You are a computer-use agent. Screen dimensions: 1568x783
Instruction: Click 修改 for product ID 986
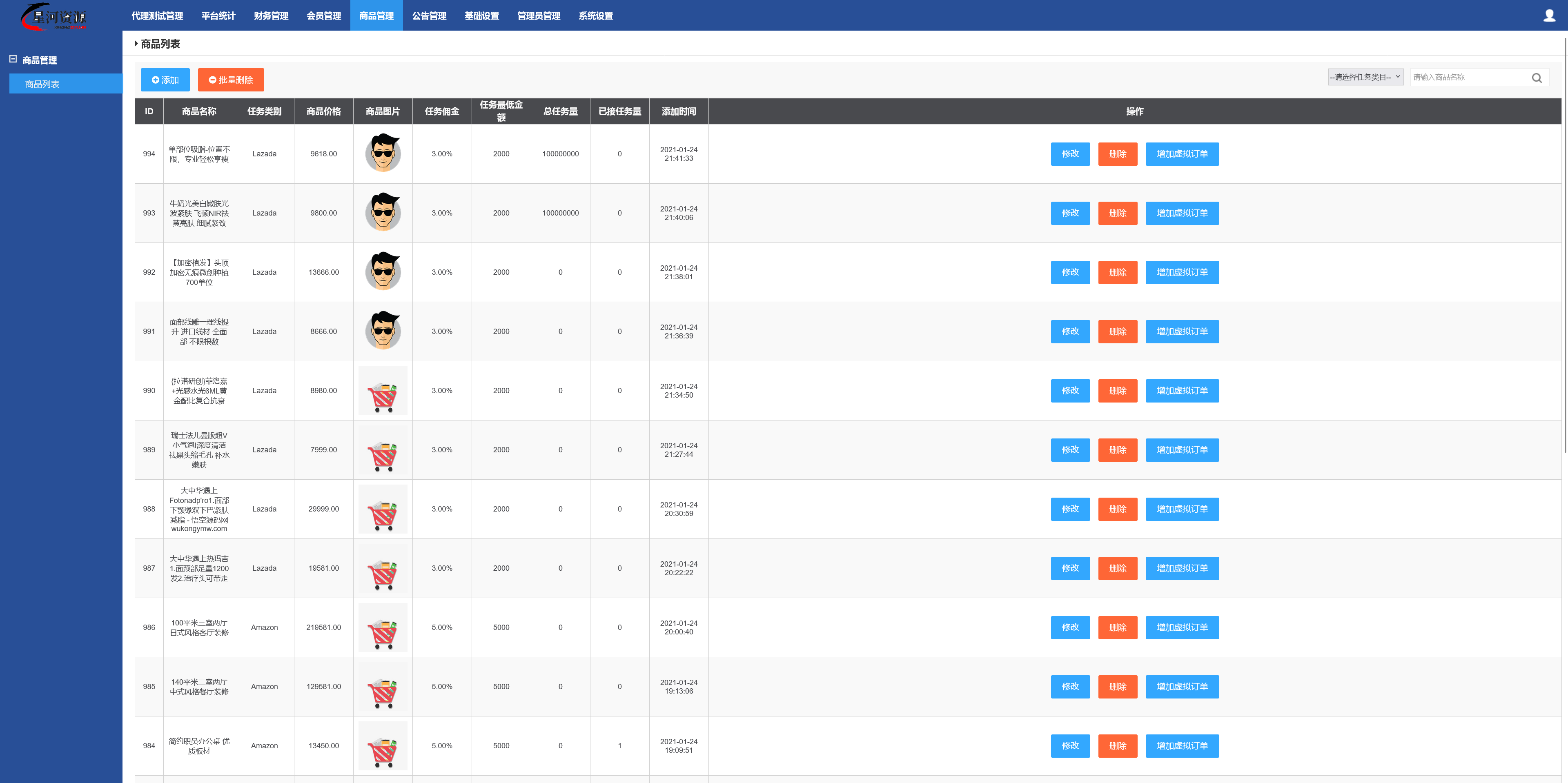[x=1070, y=627]
